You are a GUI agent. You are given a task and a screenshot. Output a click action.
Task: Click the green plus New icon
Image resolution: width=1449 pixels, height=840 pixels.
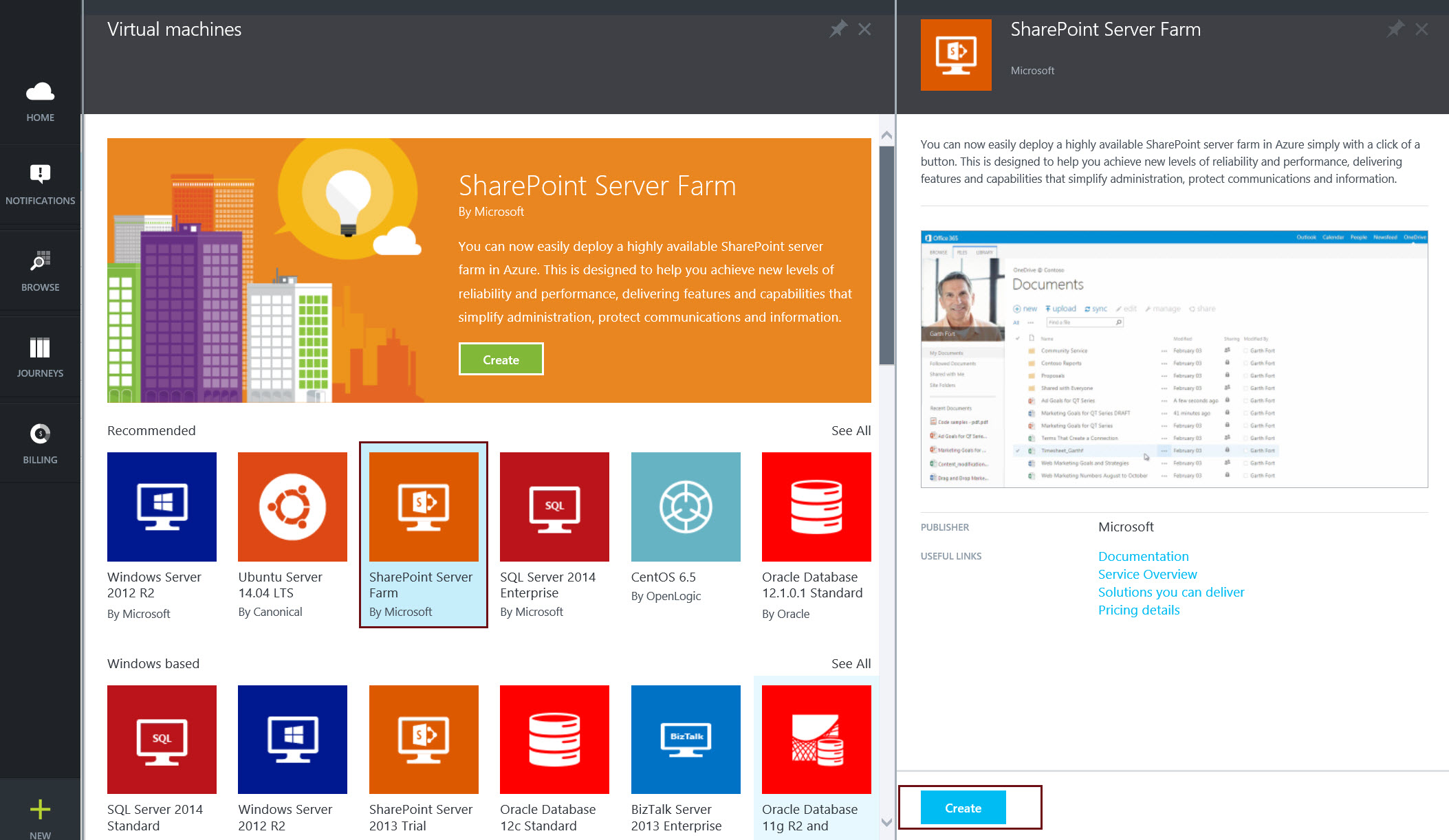tap(40, 810)
